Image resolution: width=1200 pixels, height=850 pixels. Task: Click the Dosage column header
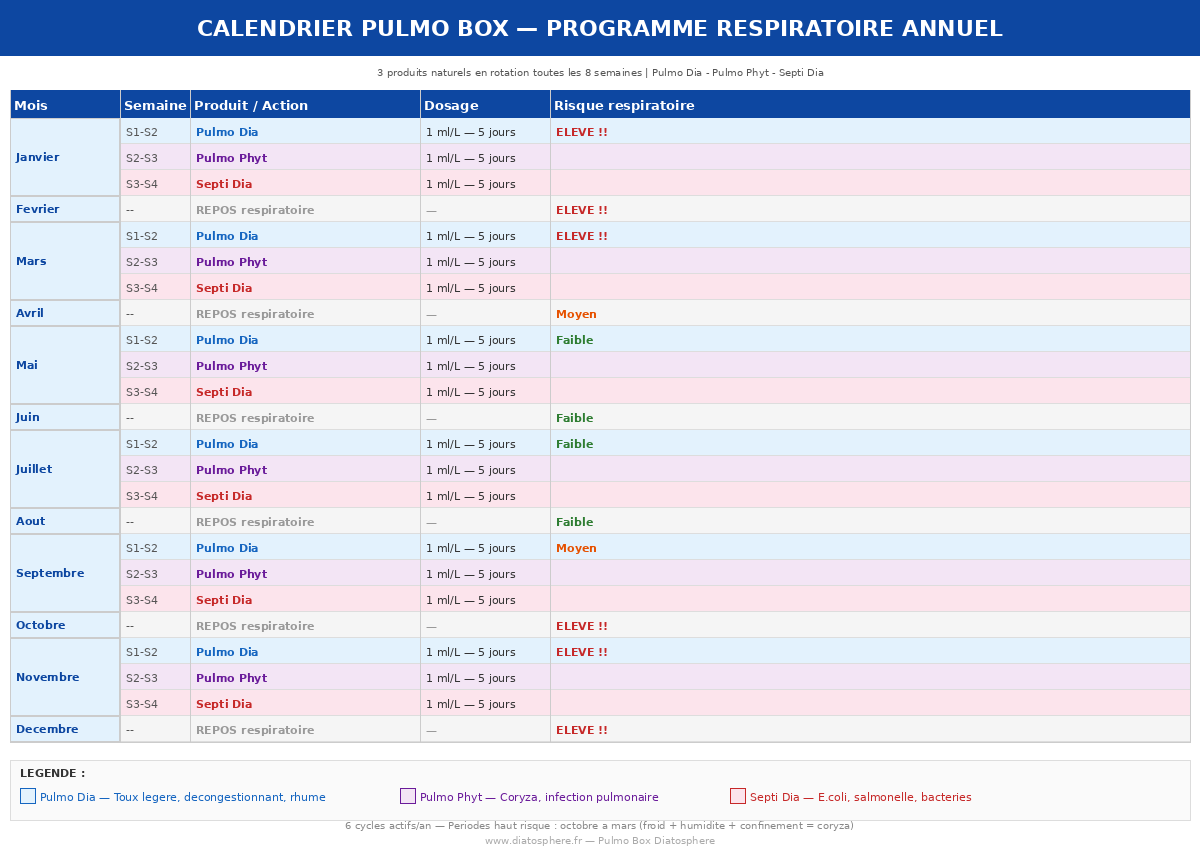click(x=485, y=105)
